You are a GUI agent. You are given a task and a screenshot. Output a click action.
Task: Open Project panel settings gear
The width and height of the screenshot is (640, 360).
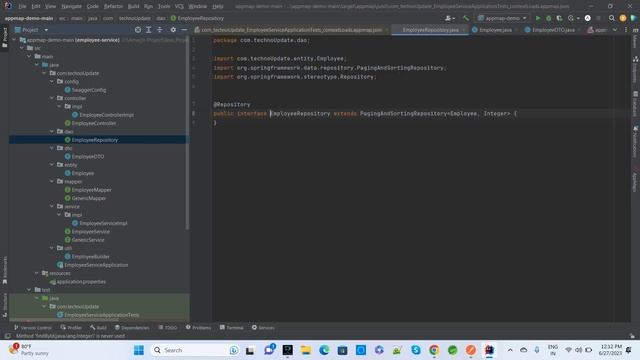click(173, 30)
